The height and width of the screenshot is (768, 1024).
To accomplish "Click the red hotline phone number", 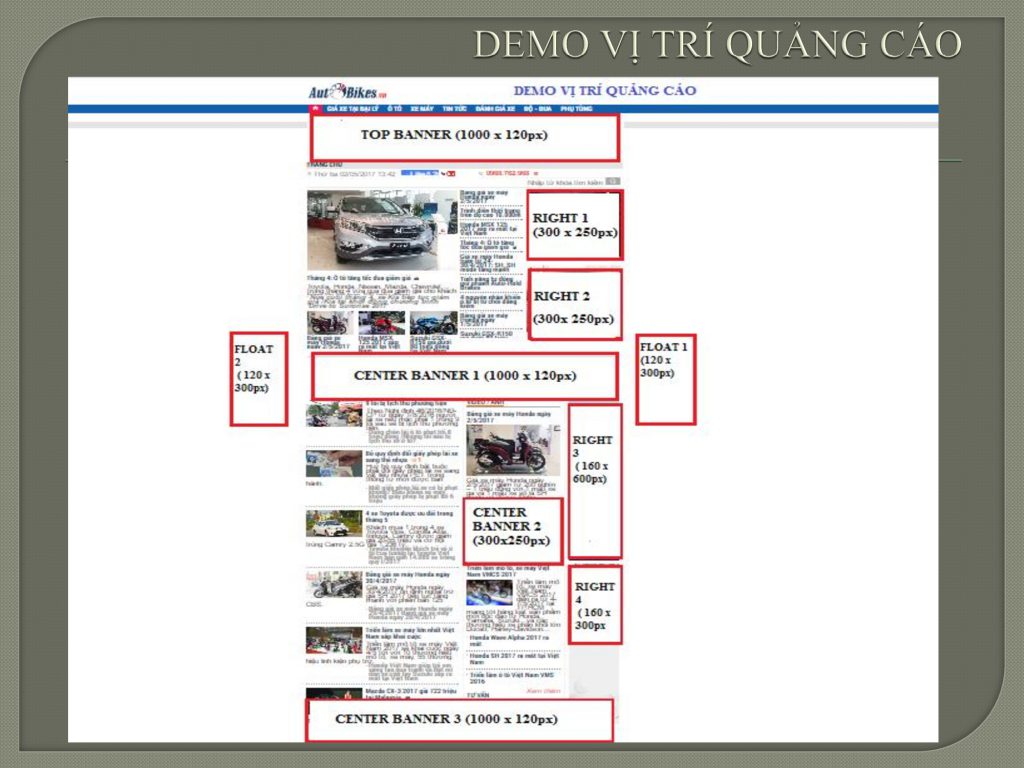I will click(507, 174).
